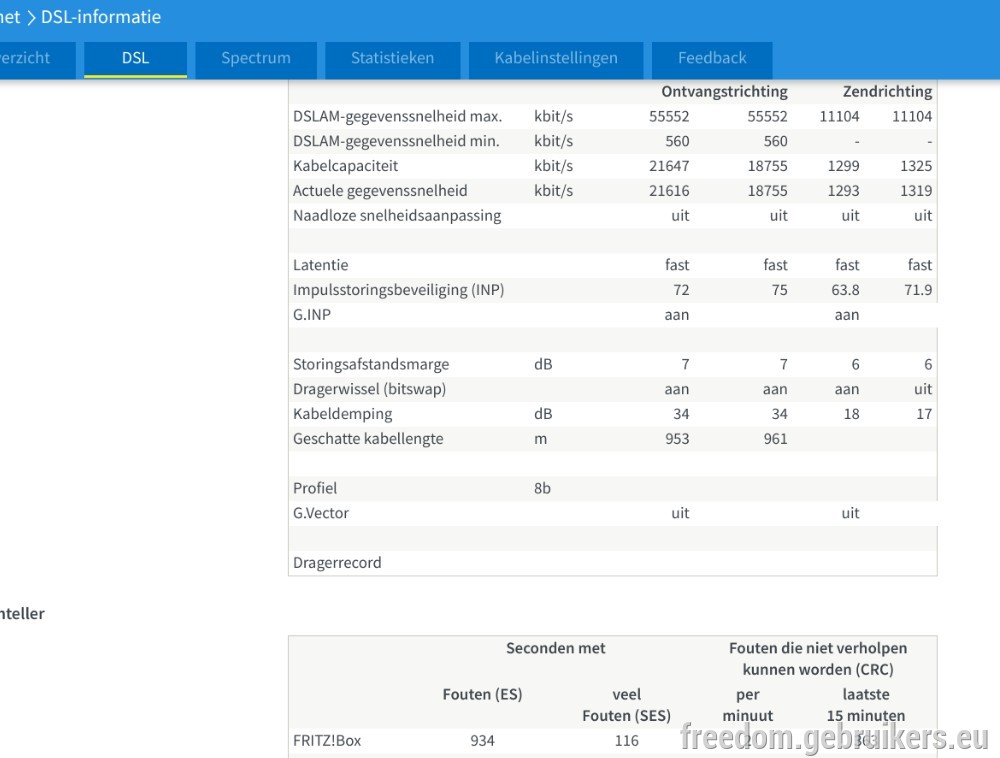Image resolution: width=1000 pixels, height=758 pixels.
Task: Click the INP value 71.9
Action: [918, 290]
